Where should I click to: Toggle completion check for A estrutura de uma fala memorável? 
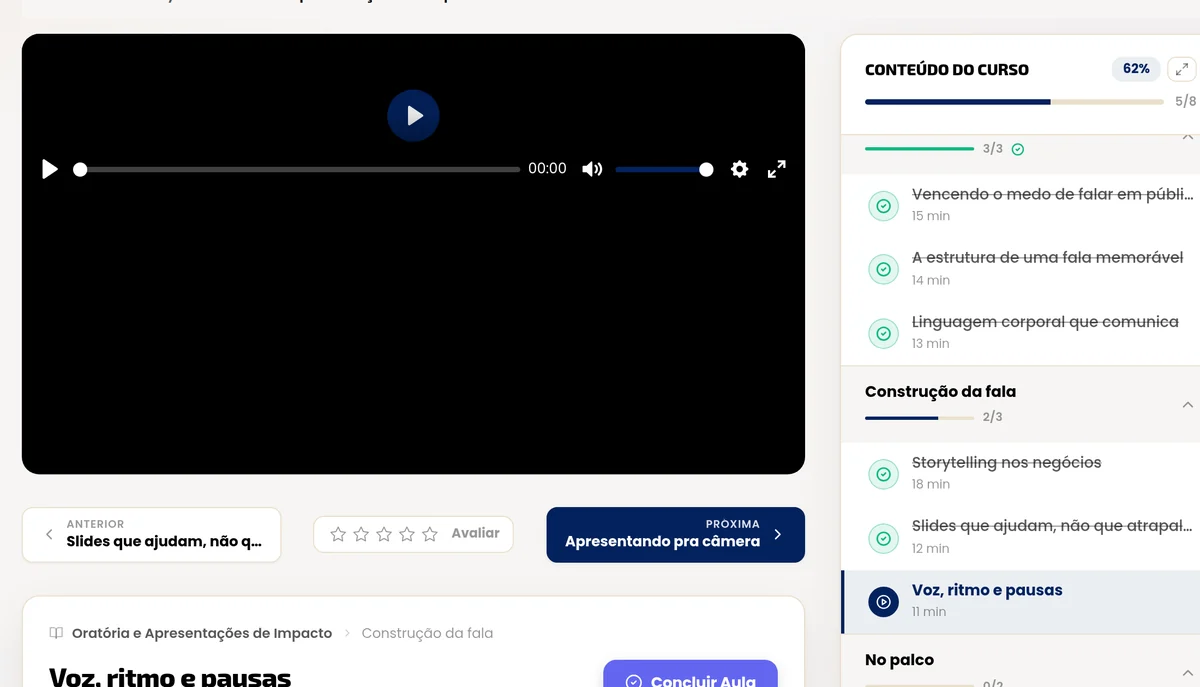[883, 269]
